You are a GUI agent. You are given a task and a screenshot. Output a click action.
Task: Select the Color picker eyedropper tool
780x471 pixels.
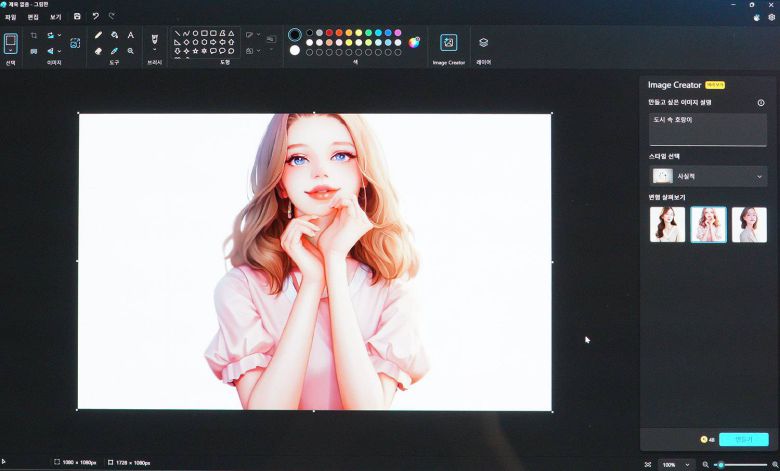114,50
